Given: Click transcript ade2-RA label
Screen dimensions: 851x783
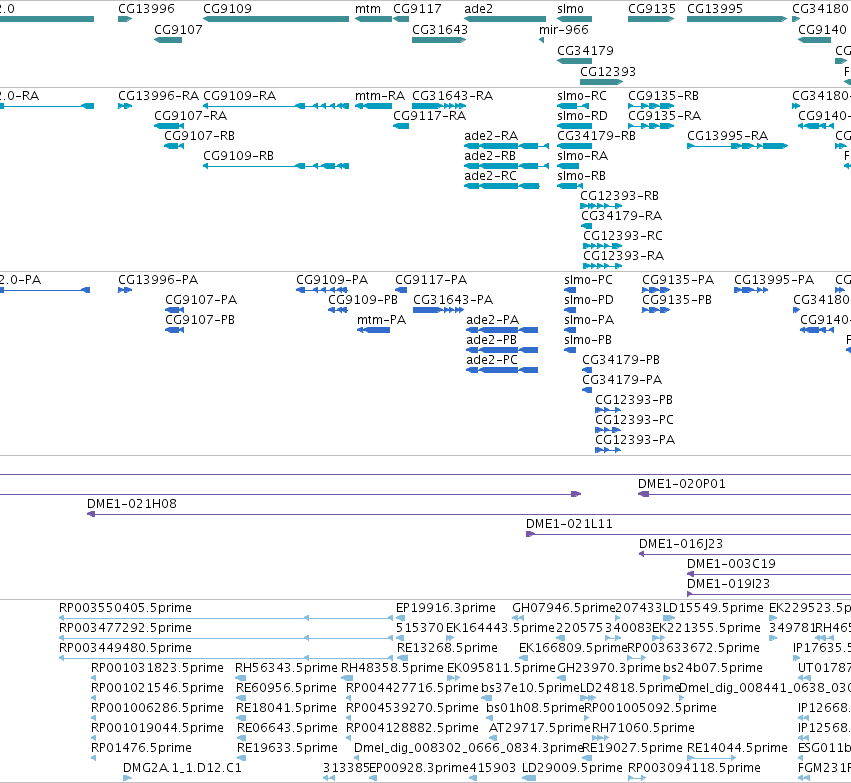Looking at the screenshot, I should 491,136.
